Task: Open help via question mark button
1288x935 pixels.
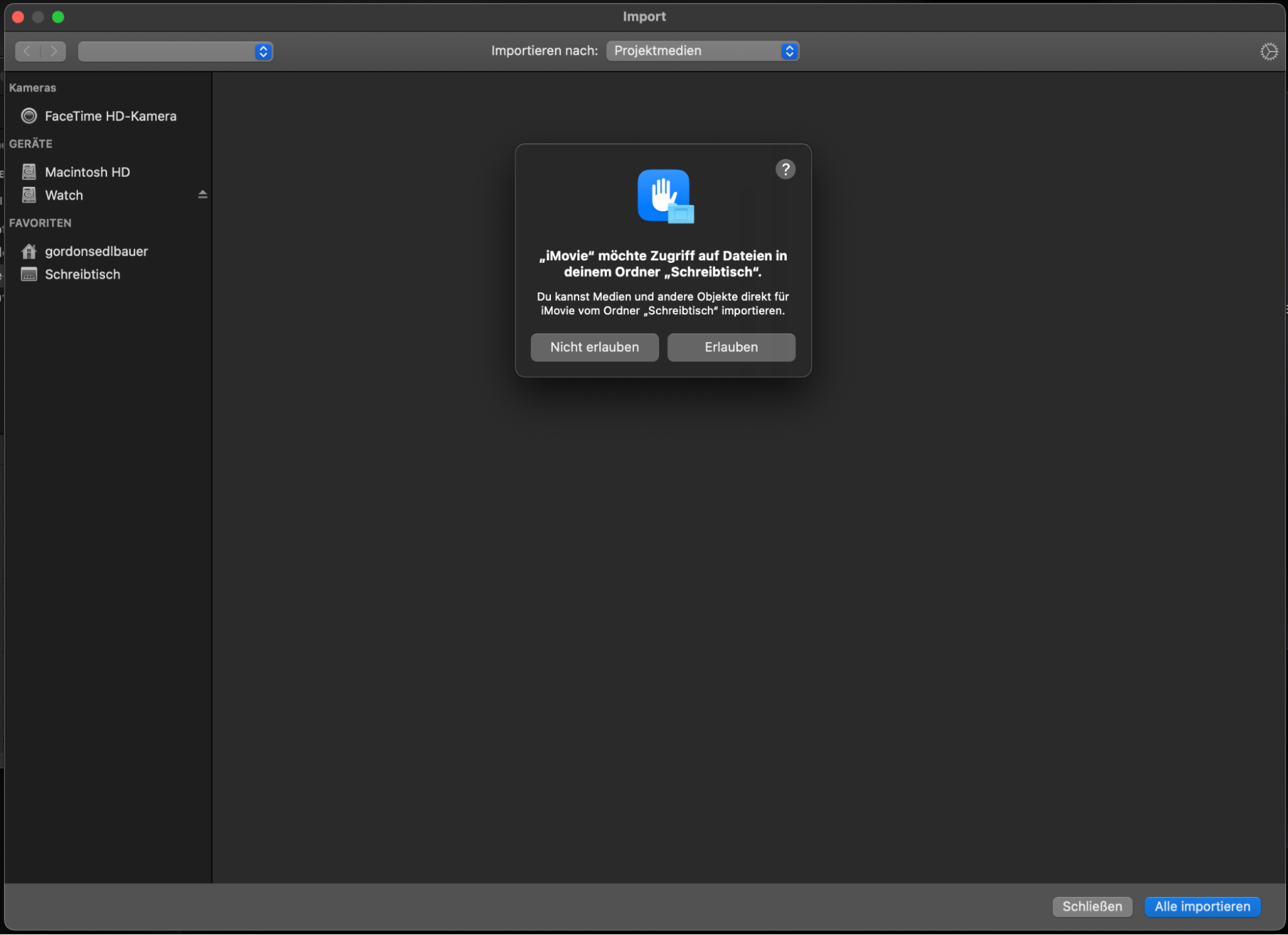Action: (x=785, y=169)
